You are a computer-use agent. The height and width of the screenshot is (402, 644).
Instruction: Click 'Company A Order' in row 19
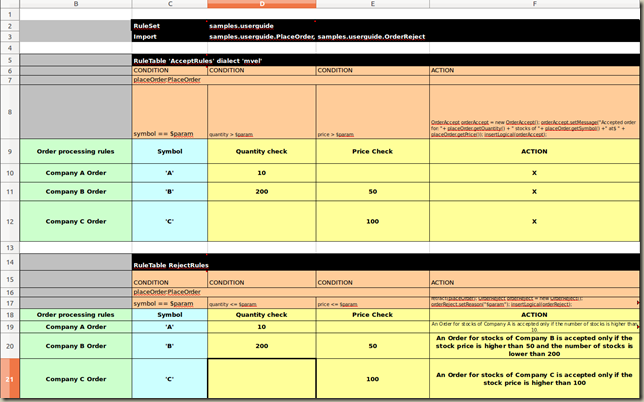[x=76, y=327]
